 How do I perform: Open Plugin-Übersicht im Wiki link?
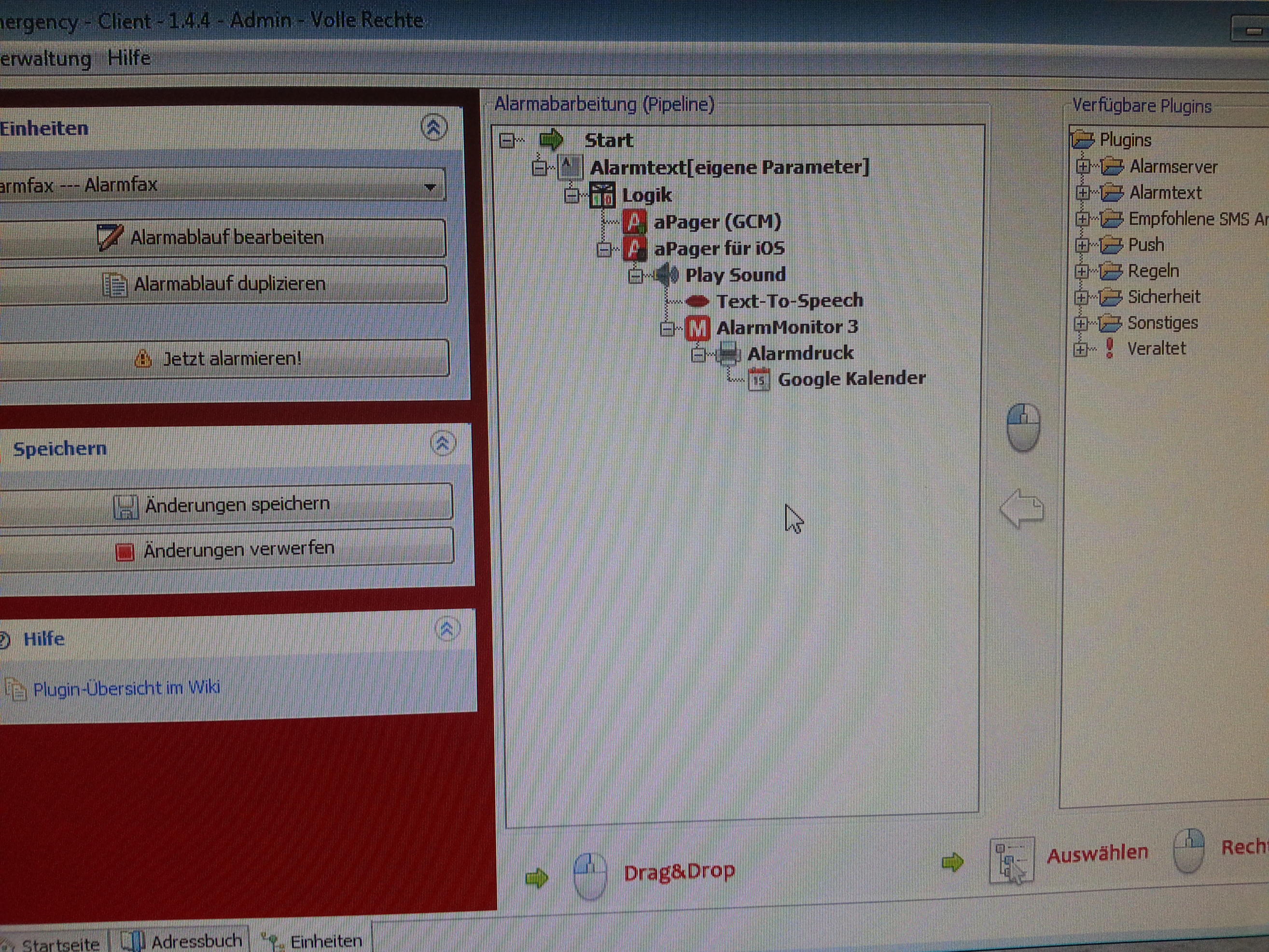point(126,687)
